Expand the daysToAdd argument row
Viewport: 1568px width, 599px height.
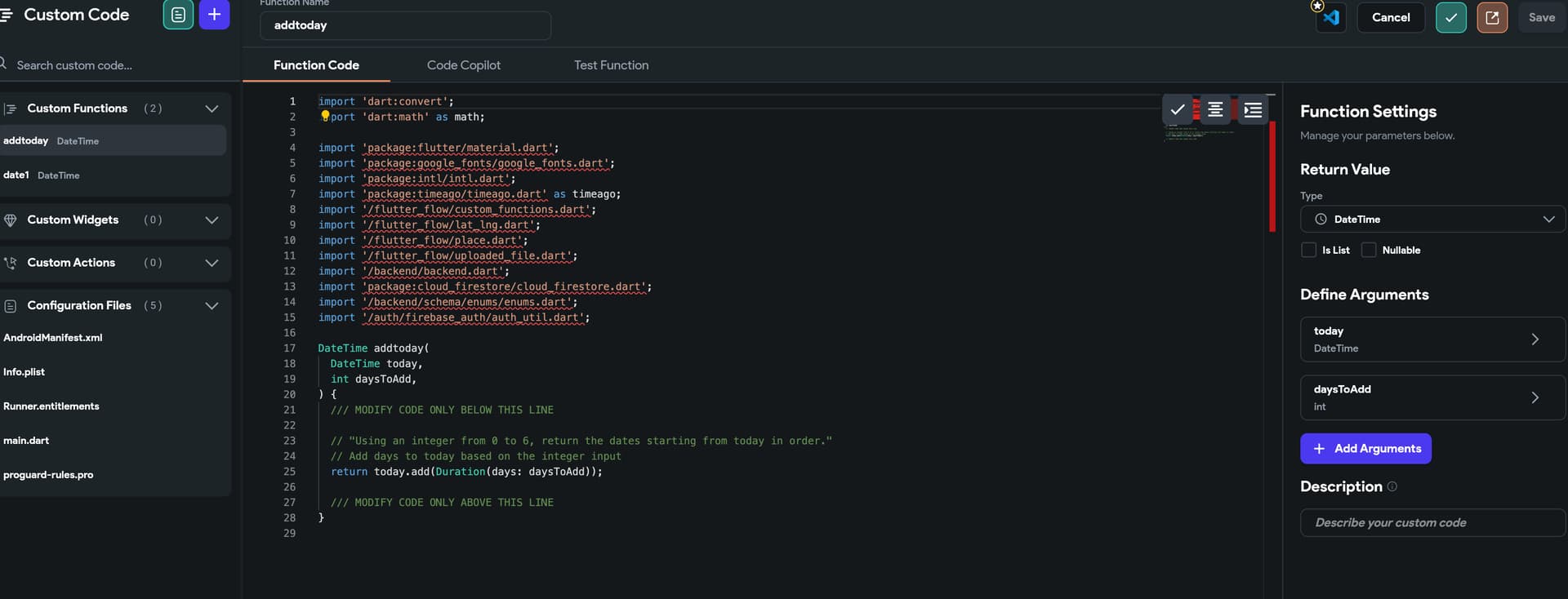coord(1432,397)
